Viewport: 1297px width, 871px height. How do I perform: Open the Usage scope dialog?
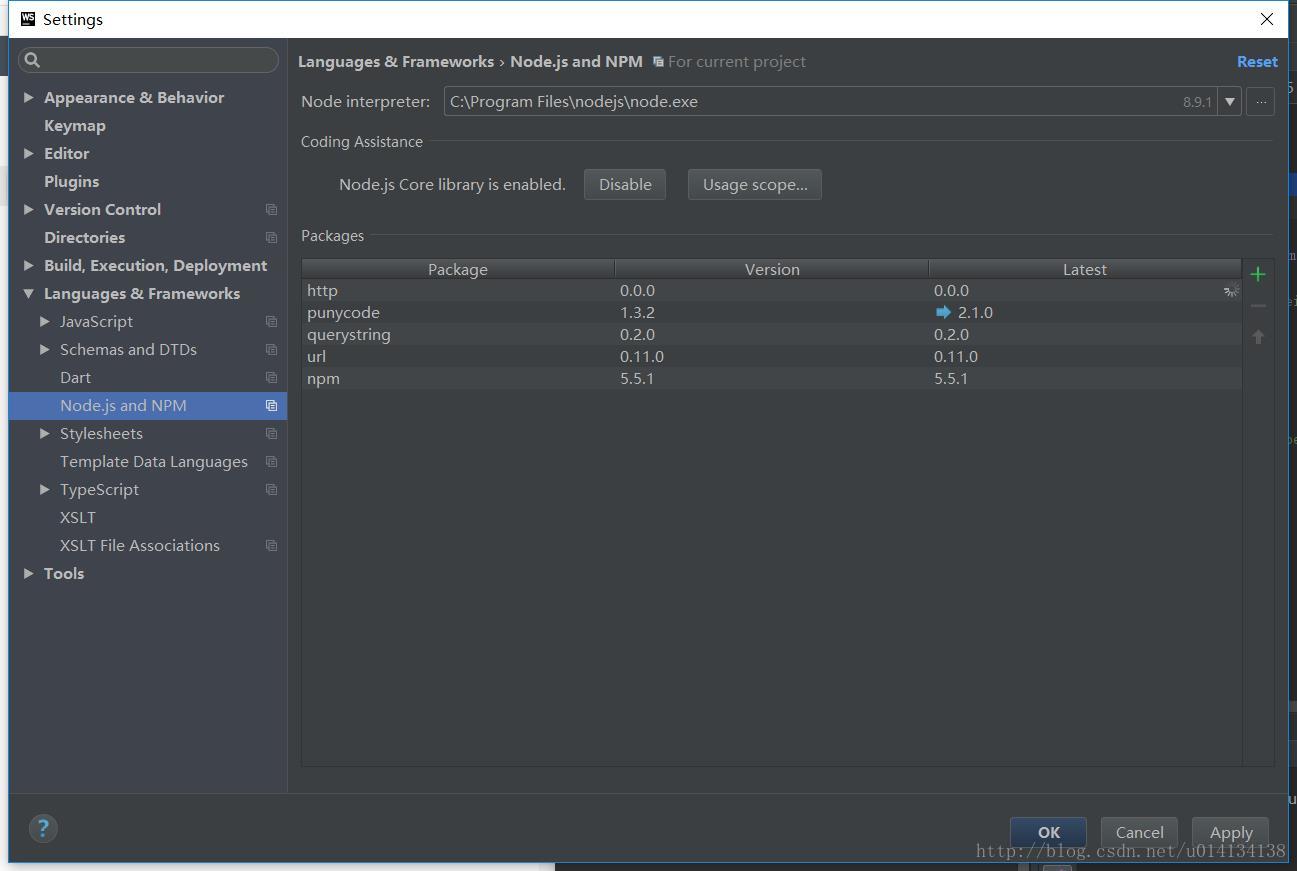coord(754,184)
